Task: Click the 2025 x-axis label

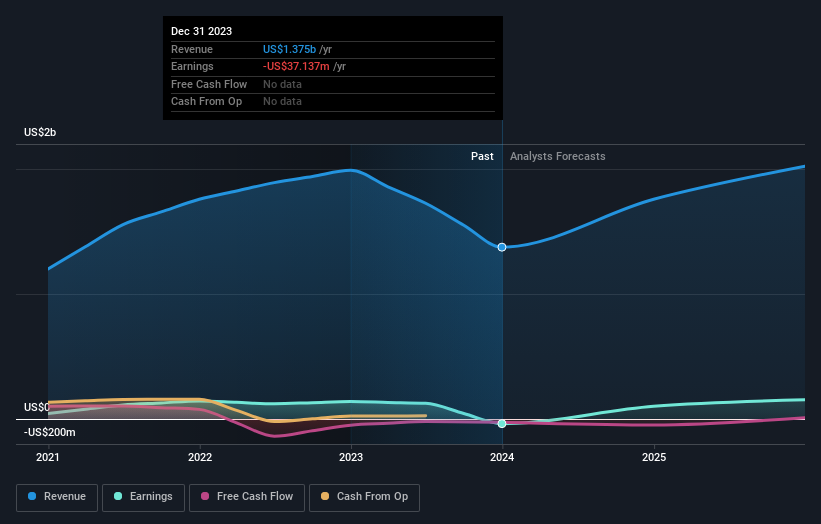Action: [x=654, y=458]
